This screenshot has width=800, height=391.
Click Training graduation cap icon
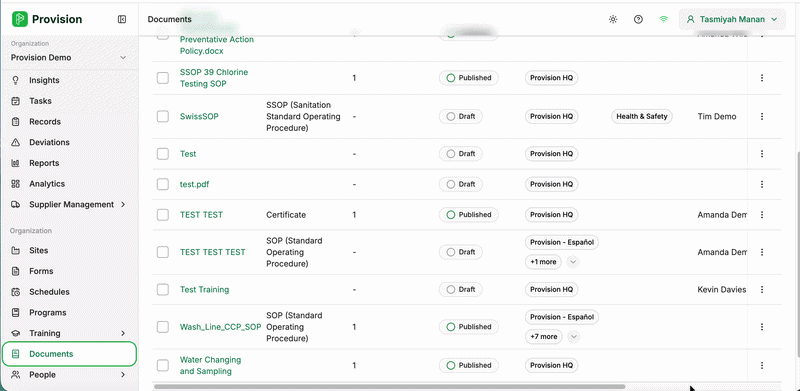point(16,333)
